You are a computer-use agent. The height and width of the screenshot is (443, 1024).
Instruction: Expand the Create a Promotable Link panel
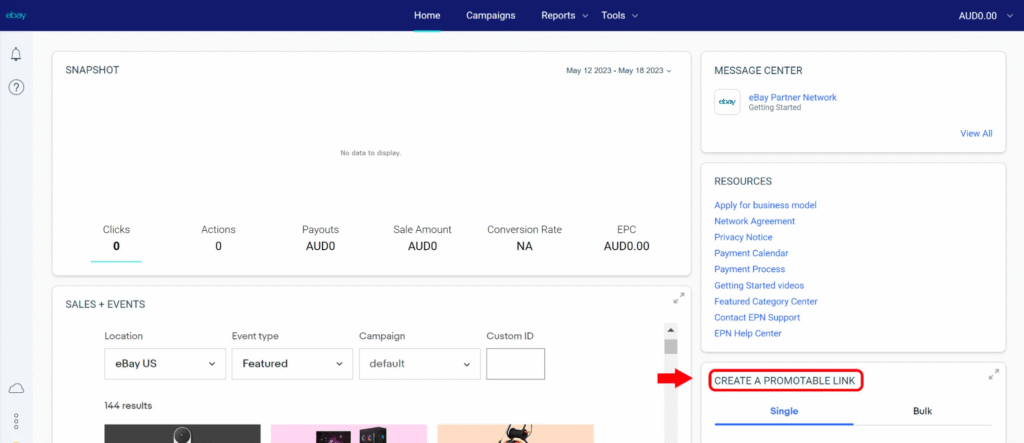(993, 375)
